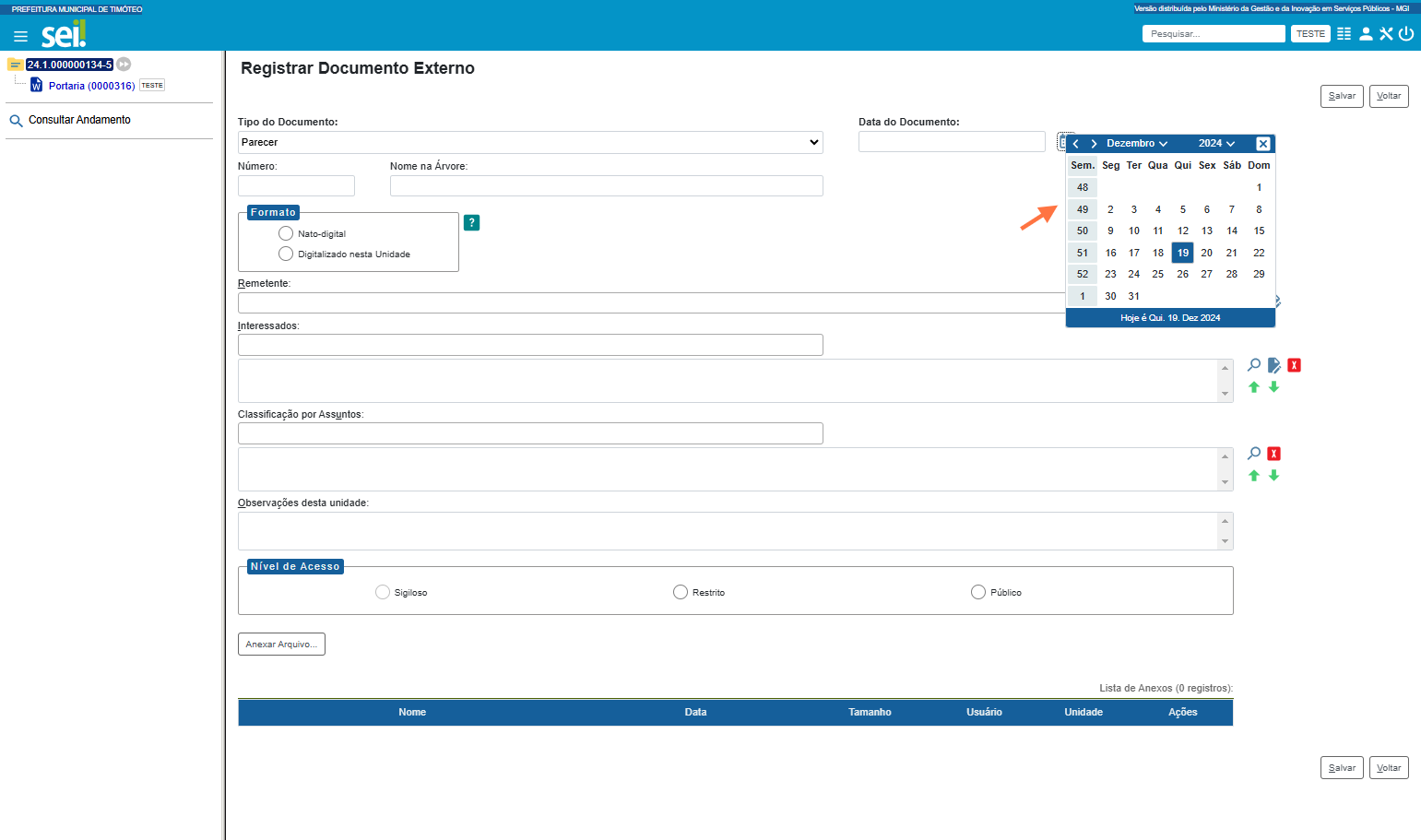Click the SEI logo
Screen dimensions: 1421x840
64,35
